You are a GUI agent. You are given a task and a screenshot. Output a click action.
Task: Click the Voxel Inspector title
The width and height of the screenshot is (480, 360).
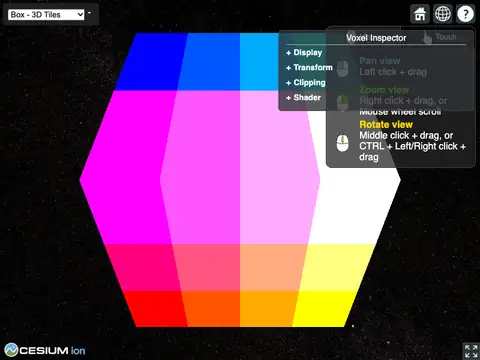[376, 38]
